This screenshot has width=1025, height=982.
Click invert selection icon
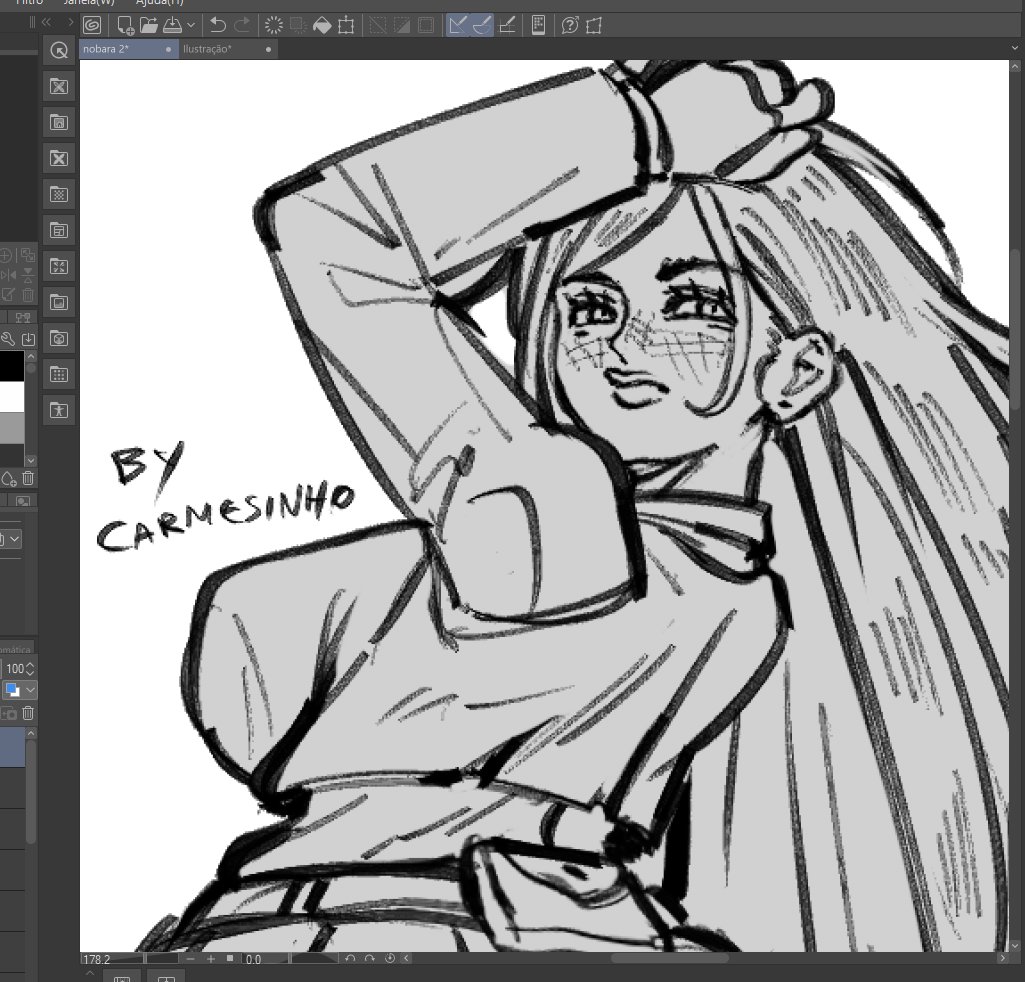[x=401, y=25]
